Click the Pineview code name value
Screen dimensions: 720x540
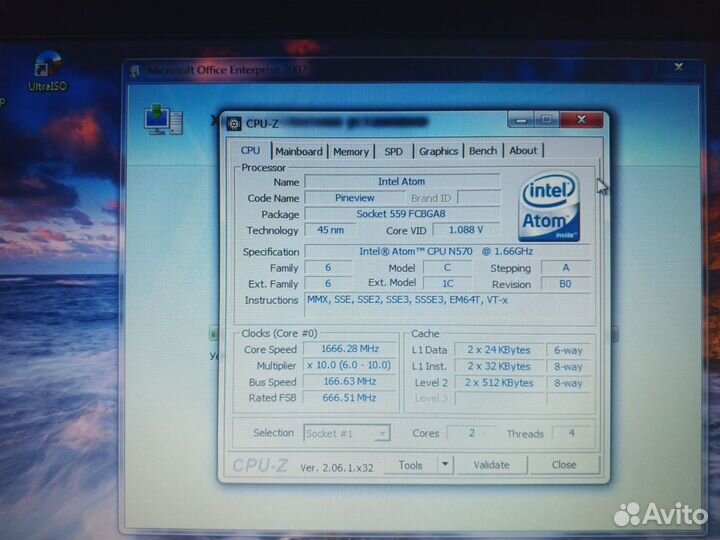tap(354, 198)
